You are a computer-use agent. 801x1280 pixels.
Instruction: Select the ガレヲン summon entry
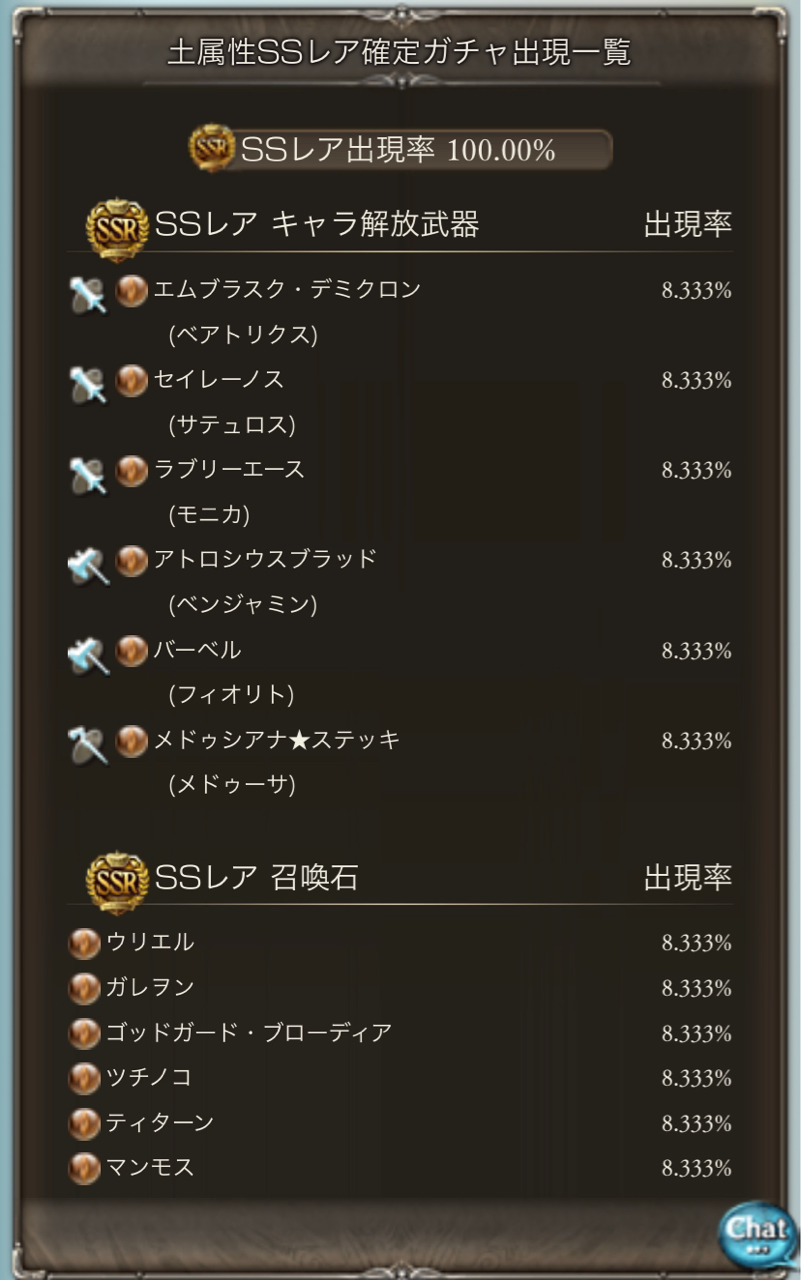pyautogui.click(x=150, y=988)
